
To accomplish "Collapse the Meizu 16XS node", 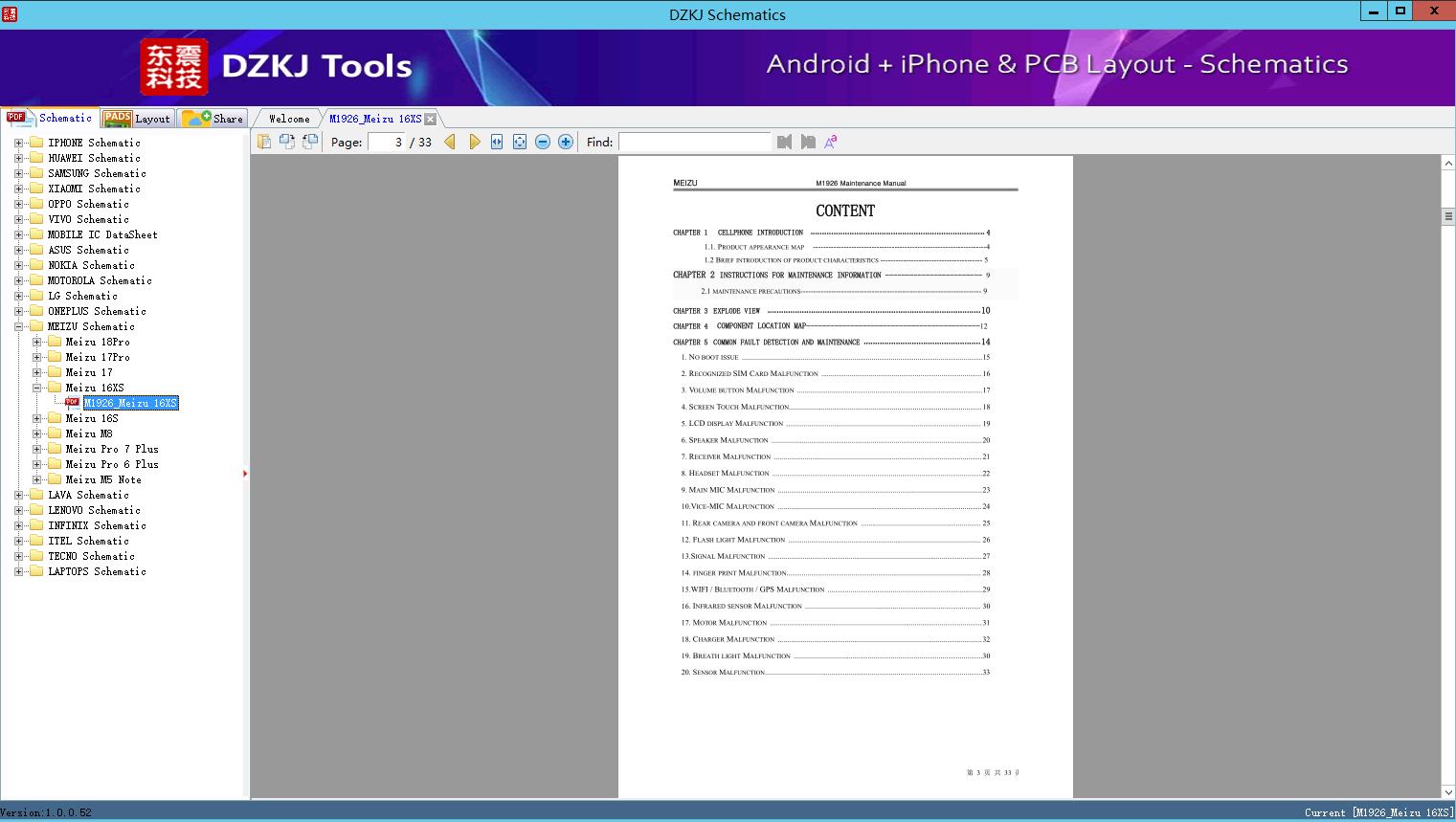I will tap(36, 388).
